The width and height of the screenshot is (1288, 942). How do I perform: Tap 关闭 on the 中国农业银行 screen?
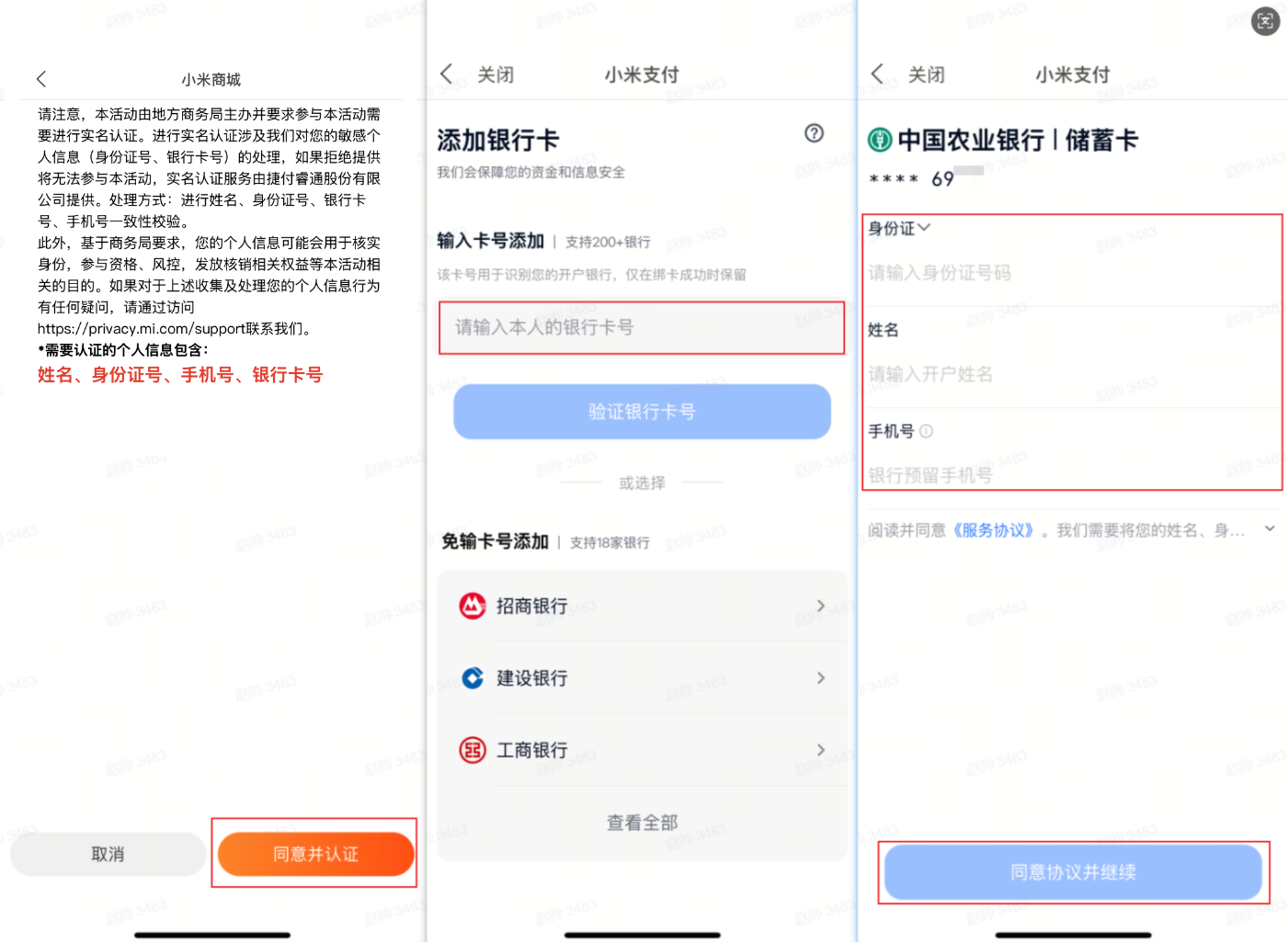click(x=927, y=74)
